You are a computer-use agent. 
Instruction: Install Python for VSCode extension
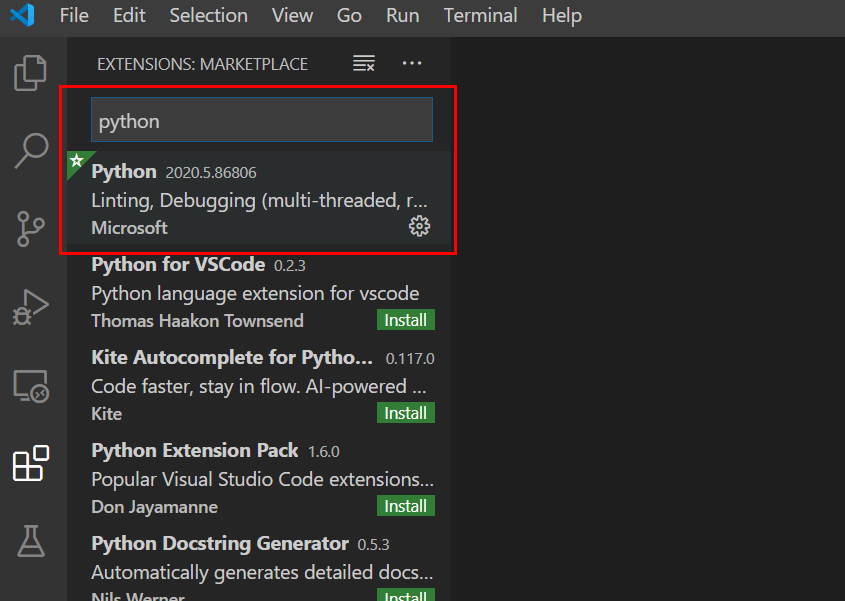pyautogui.click(x=406, y=320)
